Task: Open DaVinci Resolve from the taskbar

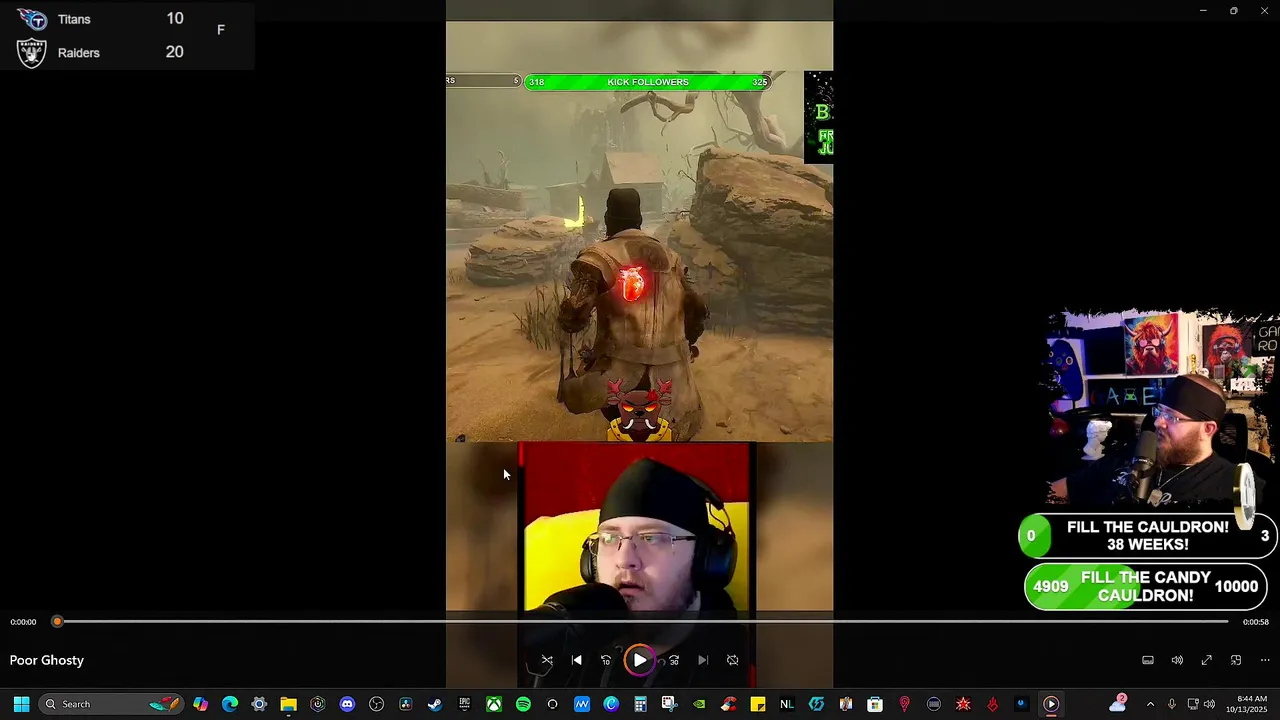Action: pos(405,704)
